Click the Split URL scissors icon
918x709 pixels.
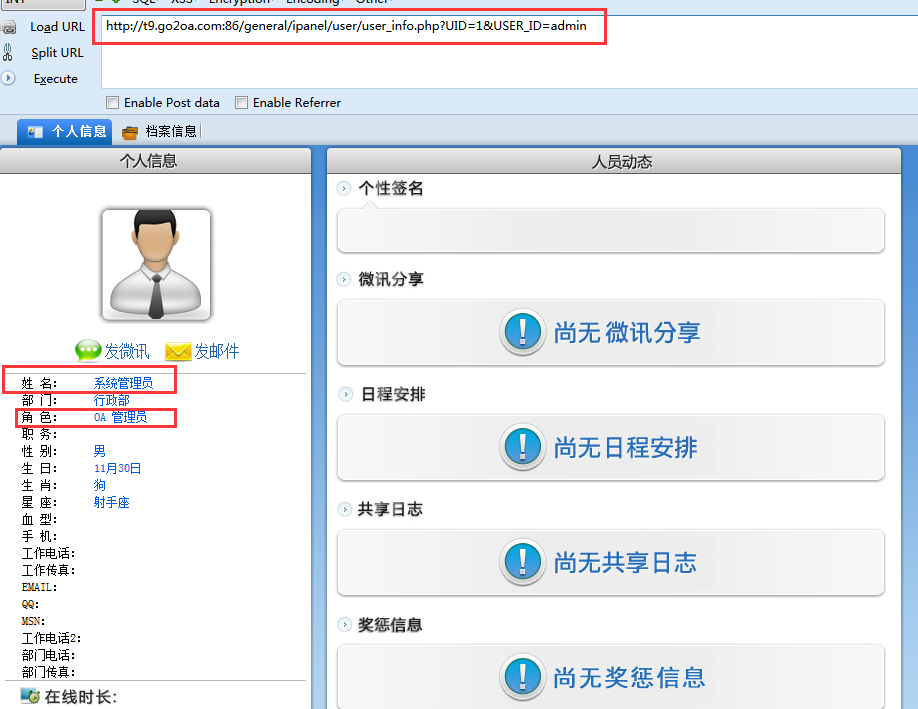pyautogui.click(x=8, y=52)
